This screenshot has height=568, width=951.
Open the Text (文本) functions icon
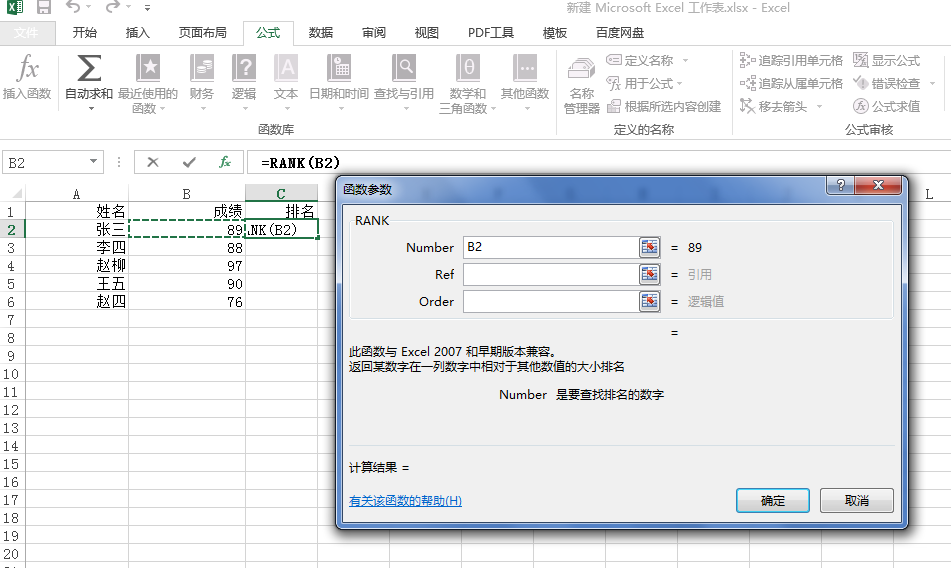(286, 68)
